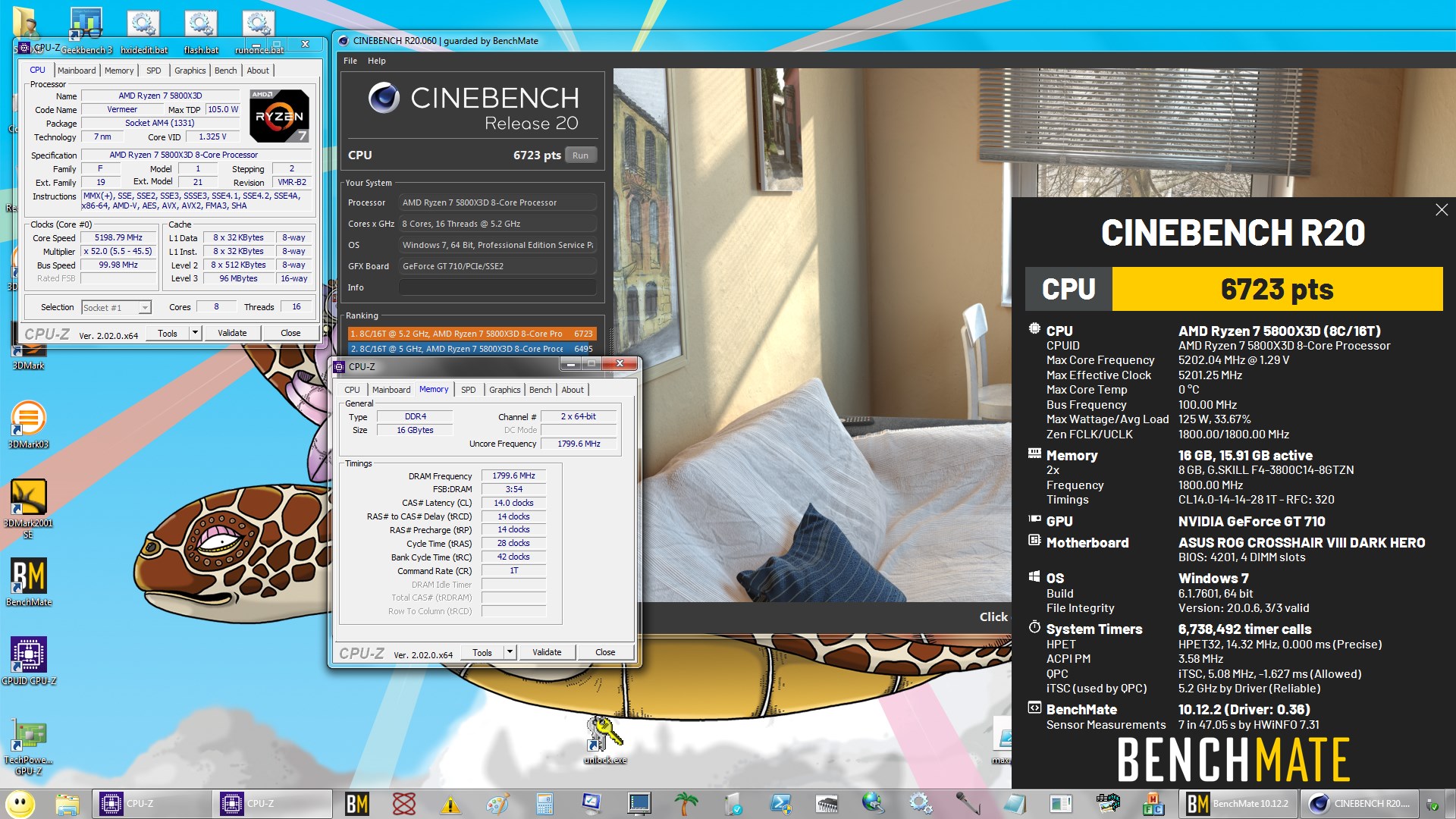Close the BenchMate result overlay with X

tap(1442, 210)
